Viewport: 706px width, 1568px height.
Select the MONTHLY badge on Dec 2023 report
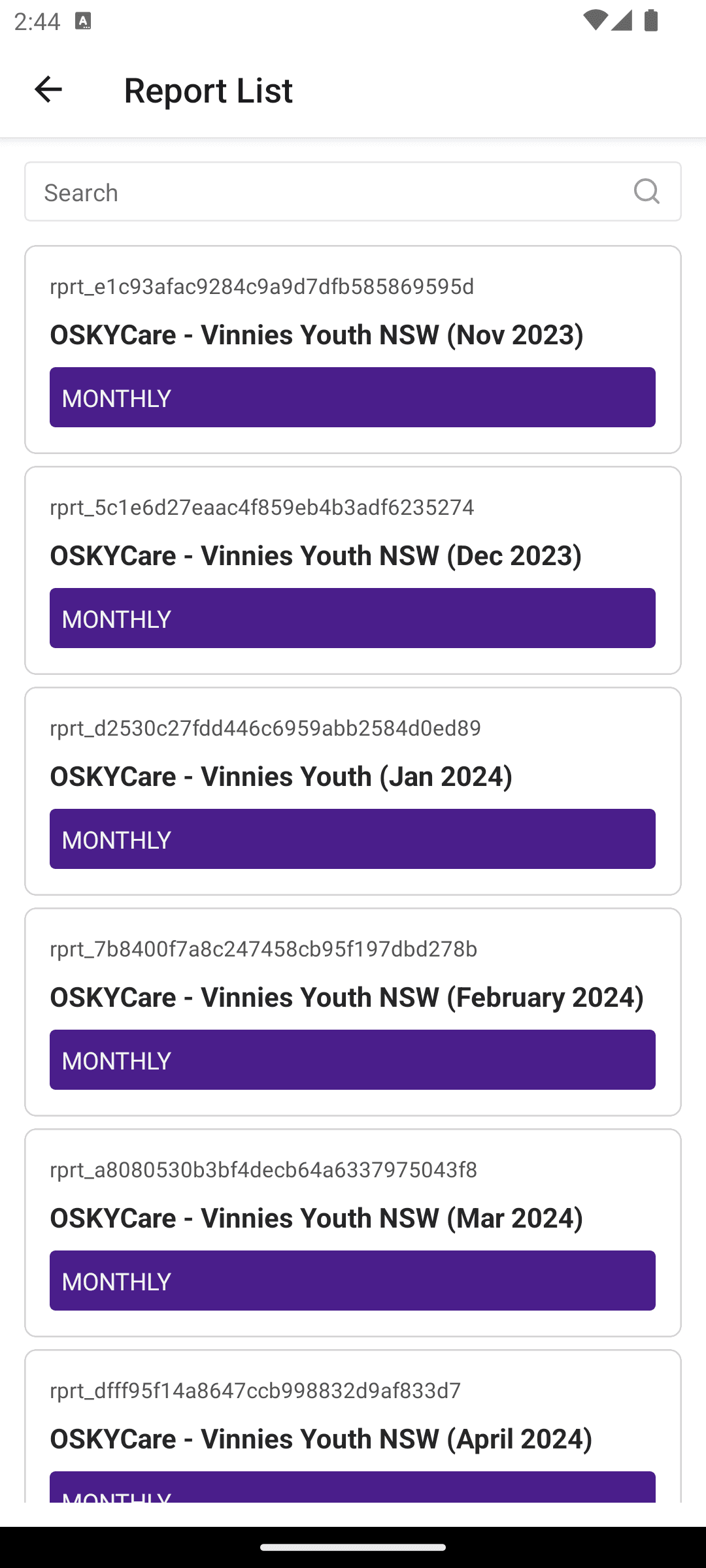click(x=352, y=617)
